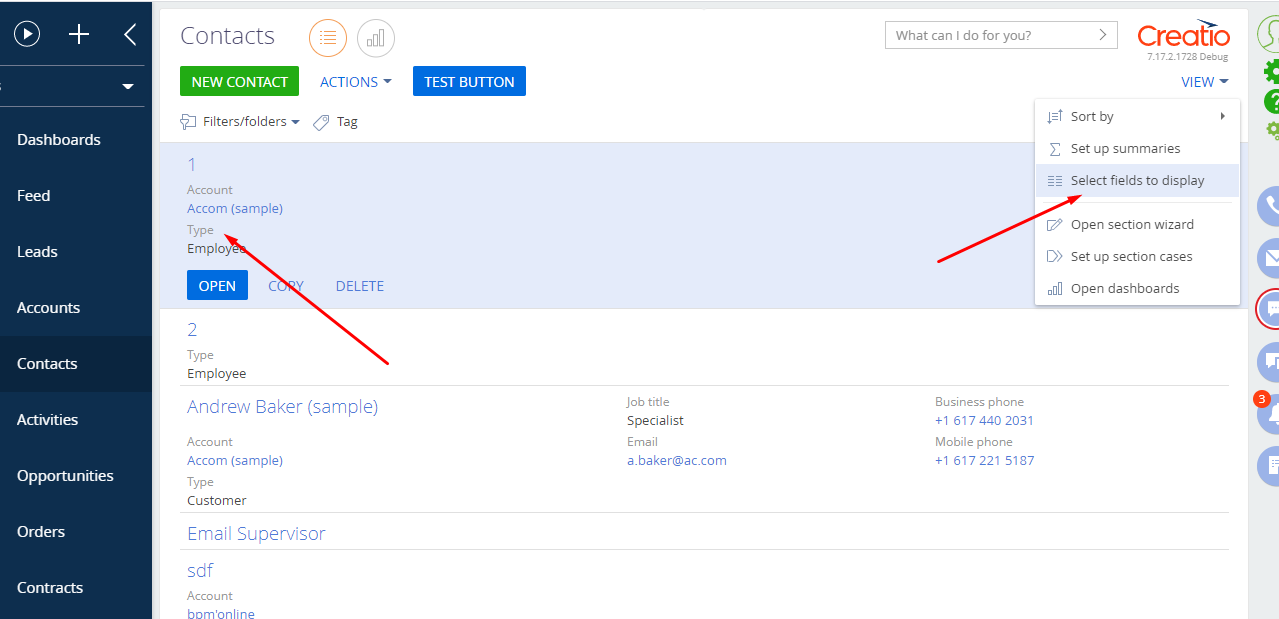Viewport: 1279px width, 619px height.
Task: Click the run process play icon
Action: pos(27,34)
